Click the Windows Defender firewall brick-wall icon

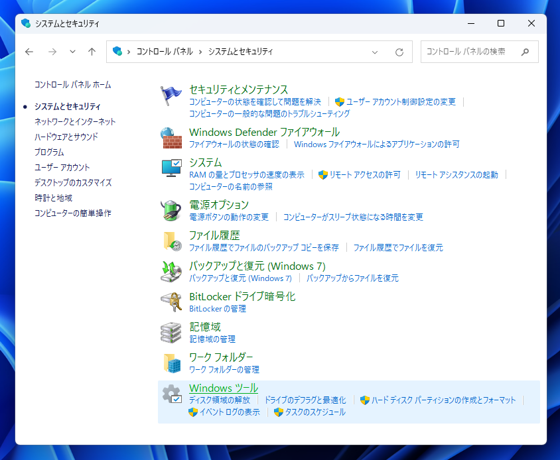[x=171, y=138]
